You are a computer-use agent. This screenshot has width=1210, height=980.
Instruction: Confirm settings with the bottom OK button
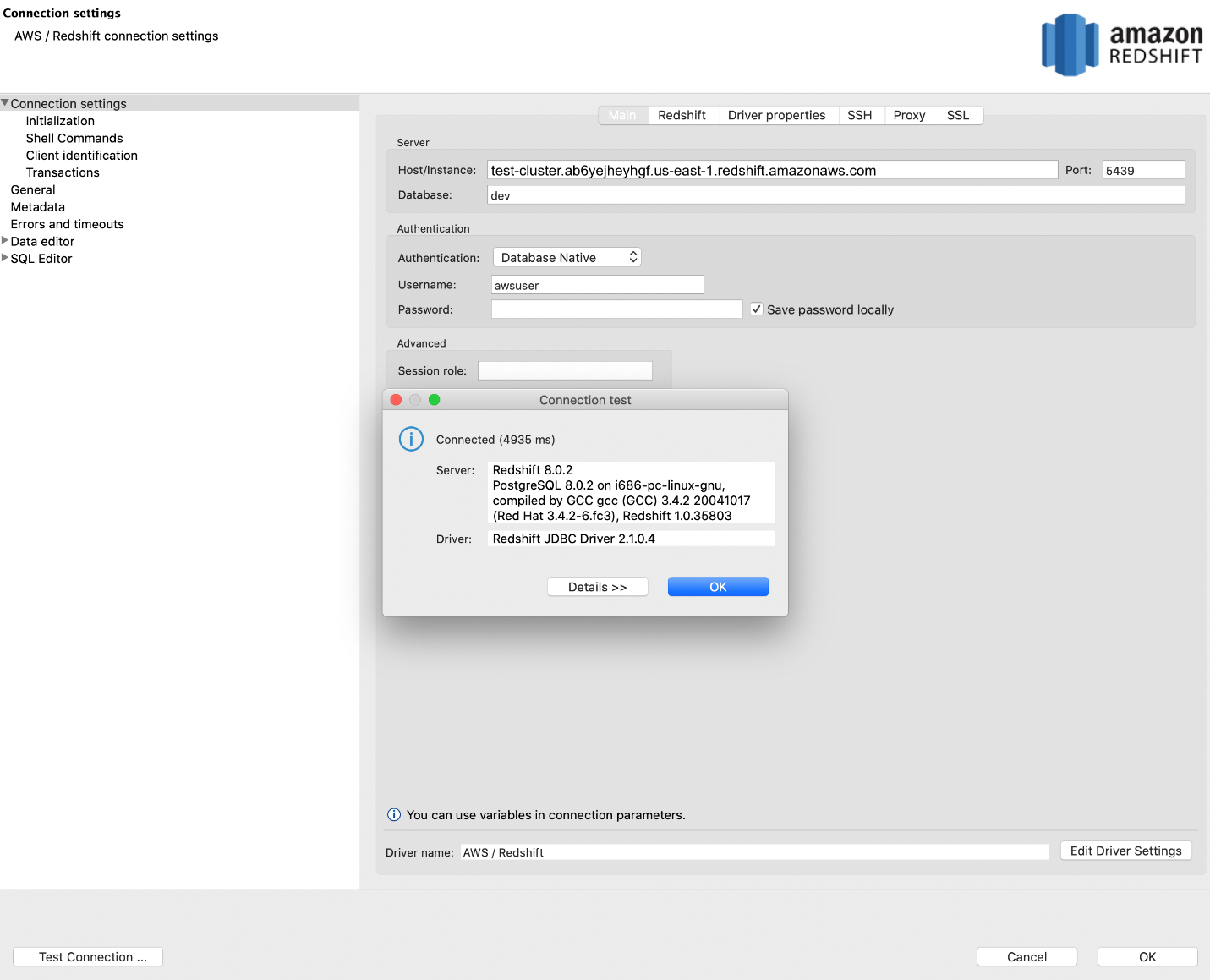coord(1147,957)
